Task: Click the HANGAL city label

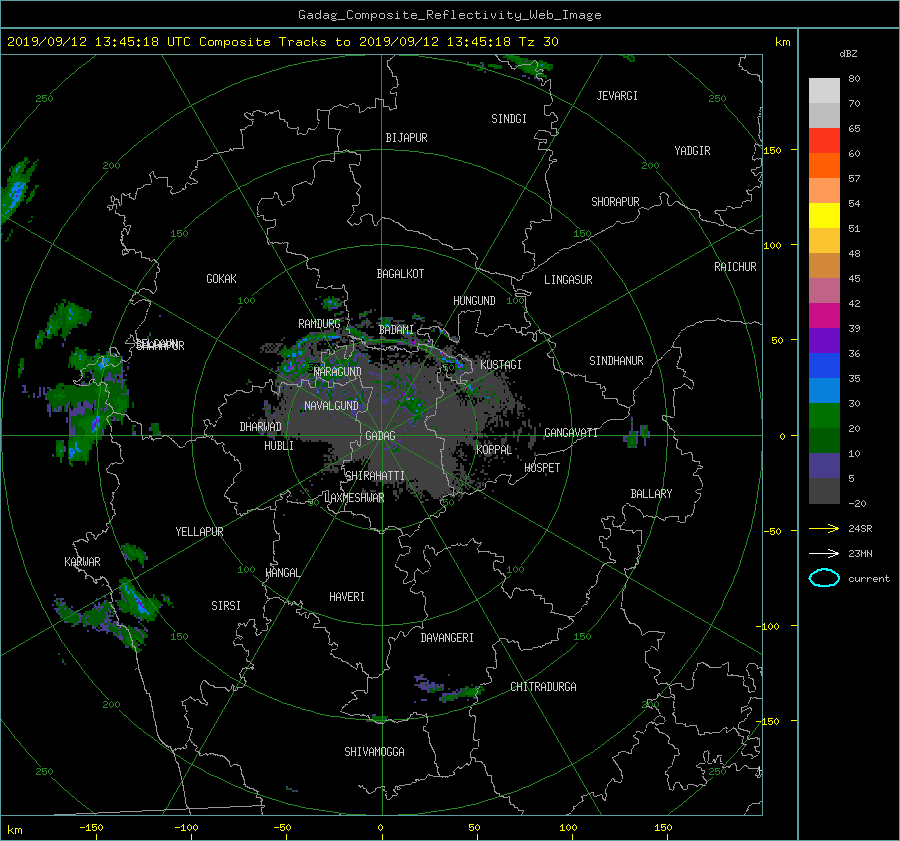Action: tap(283, 573)
